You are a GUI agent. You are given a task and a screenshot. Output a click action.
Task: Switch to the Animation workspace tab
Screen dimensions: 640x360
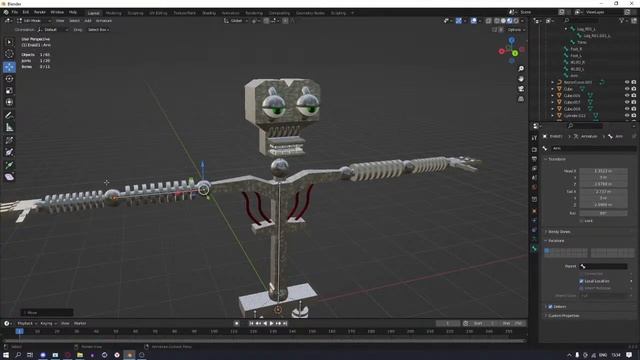click(231, 13)
